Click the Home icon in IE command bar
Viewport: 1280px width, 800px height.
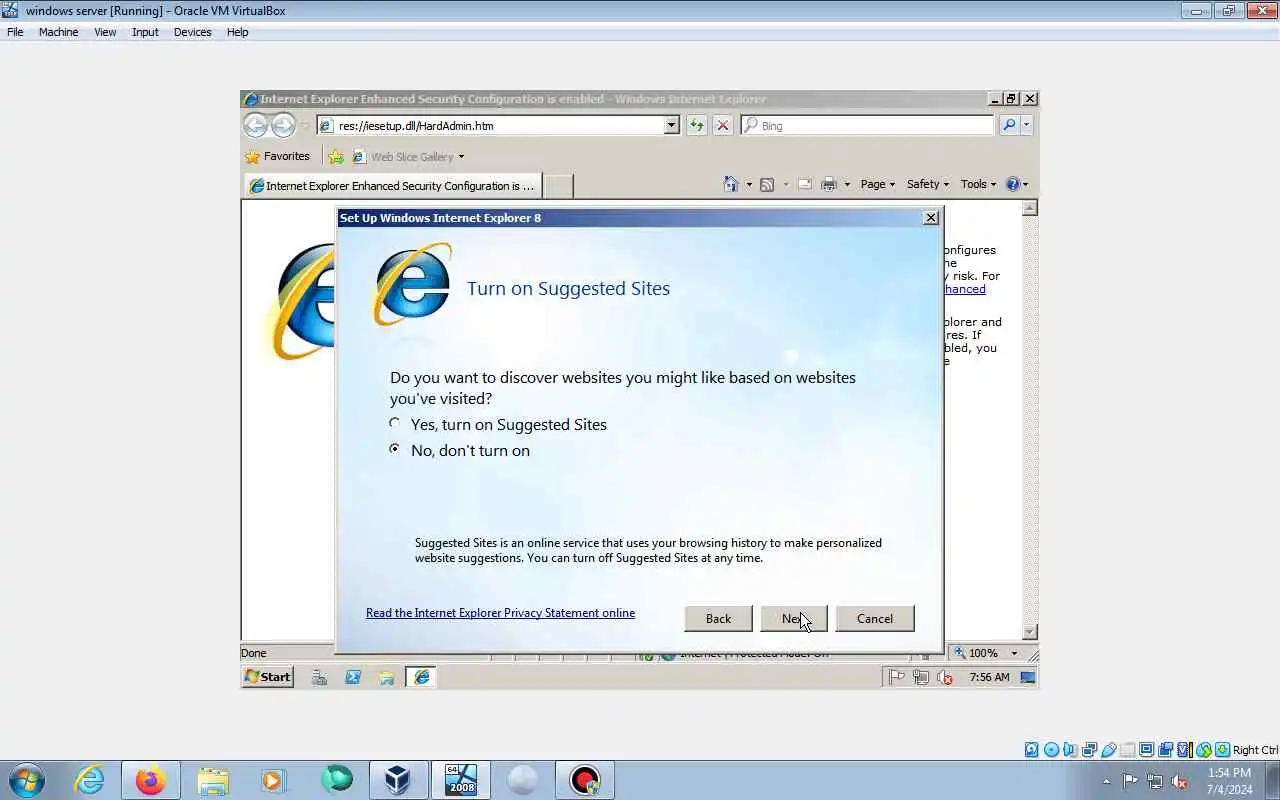[731, 184]
